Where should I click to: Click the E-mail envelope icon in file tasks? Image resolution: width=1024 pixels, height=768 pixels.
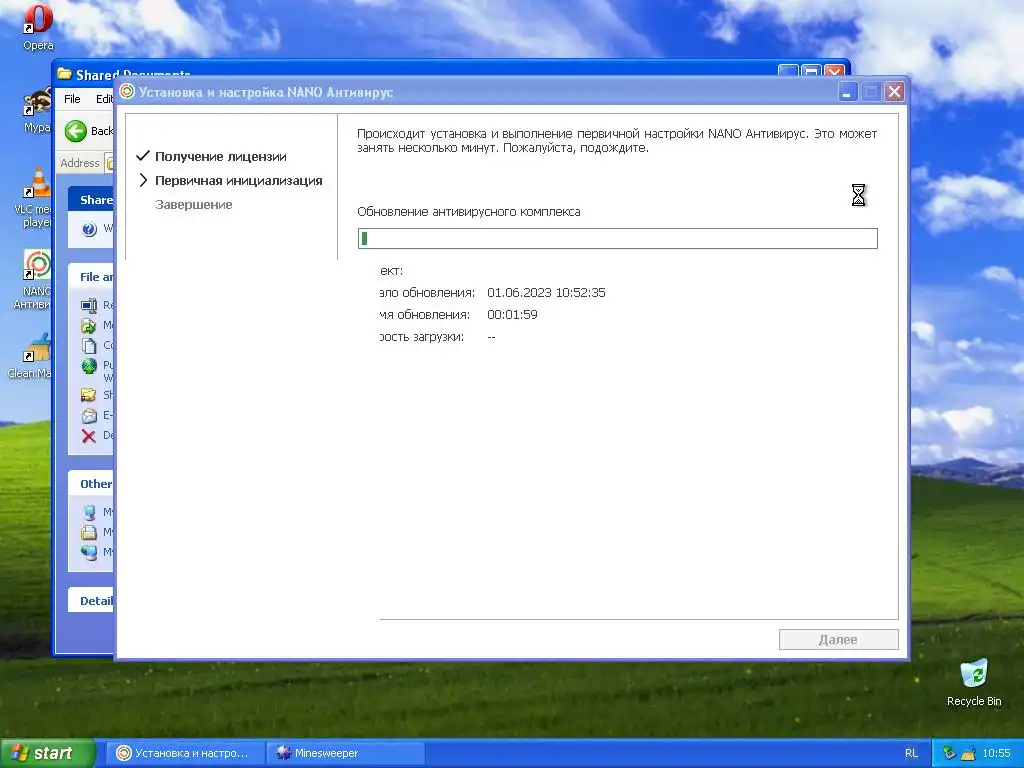[89, 415]
